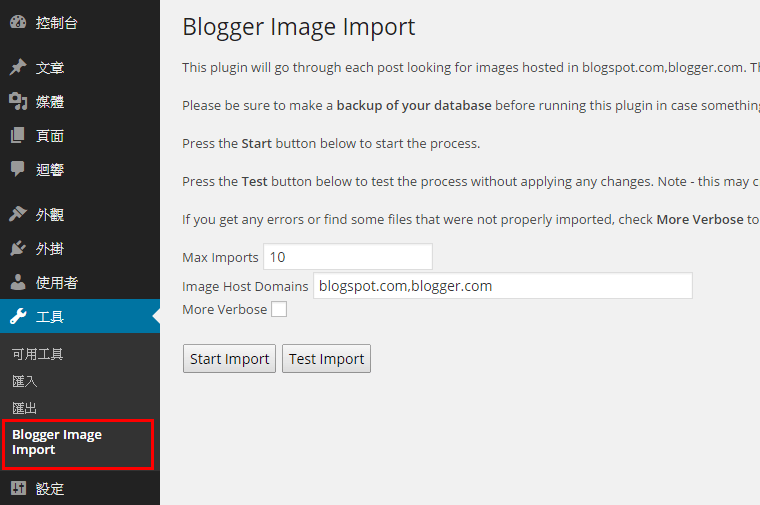
Task: Click the Image Host Domains label
Action: coord(245,286)
